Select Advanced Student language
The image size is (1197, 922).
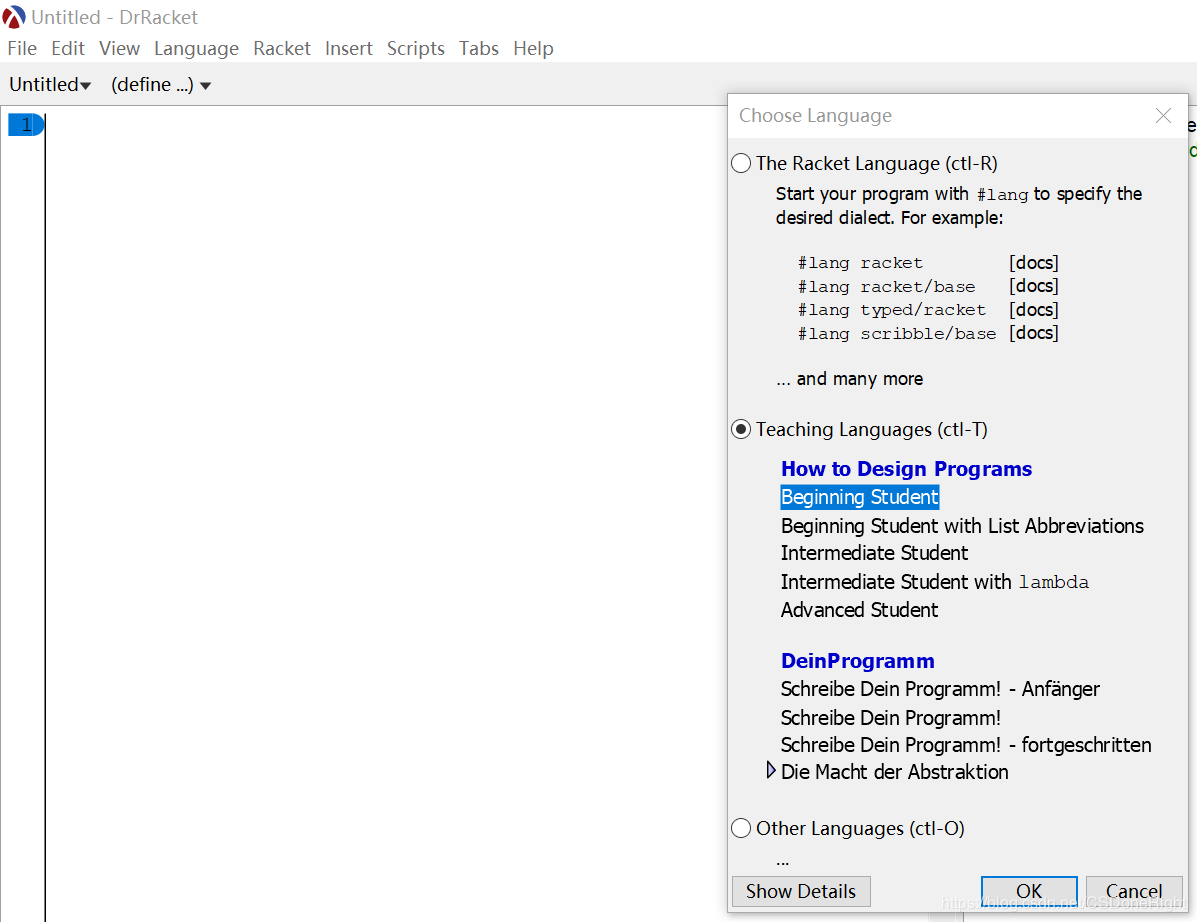[x=859, y=610]
